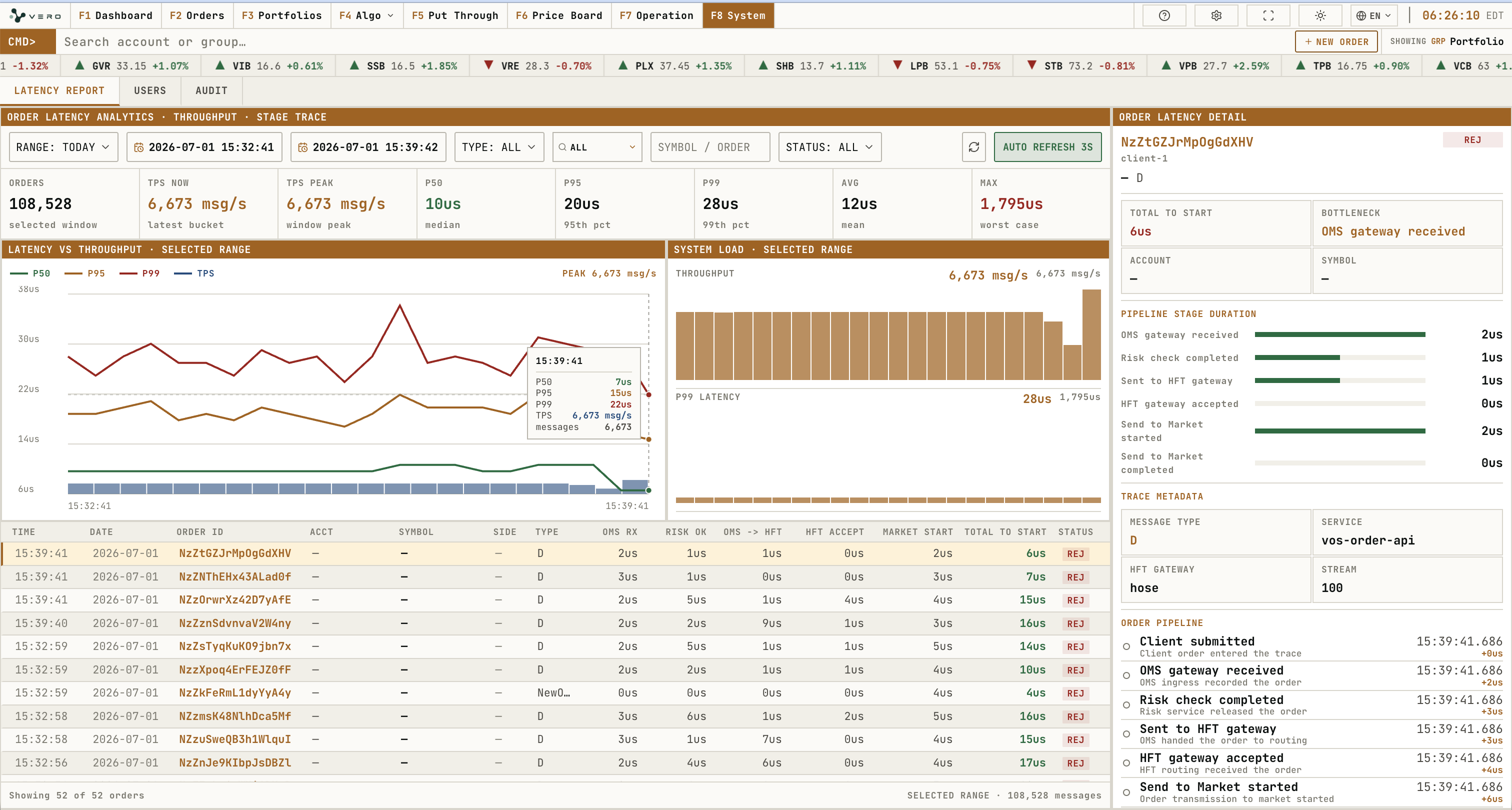Click the Send to Market started duration bar
Viewport: 1512px width, 810px height.
point(1340,431)
